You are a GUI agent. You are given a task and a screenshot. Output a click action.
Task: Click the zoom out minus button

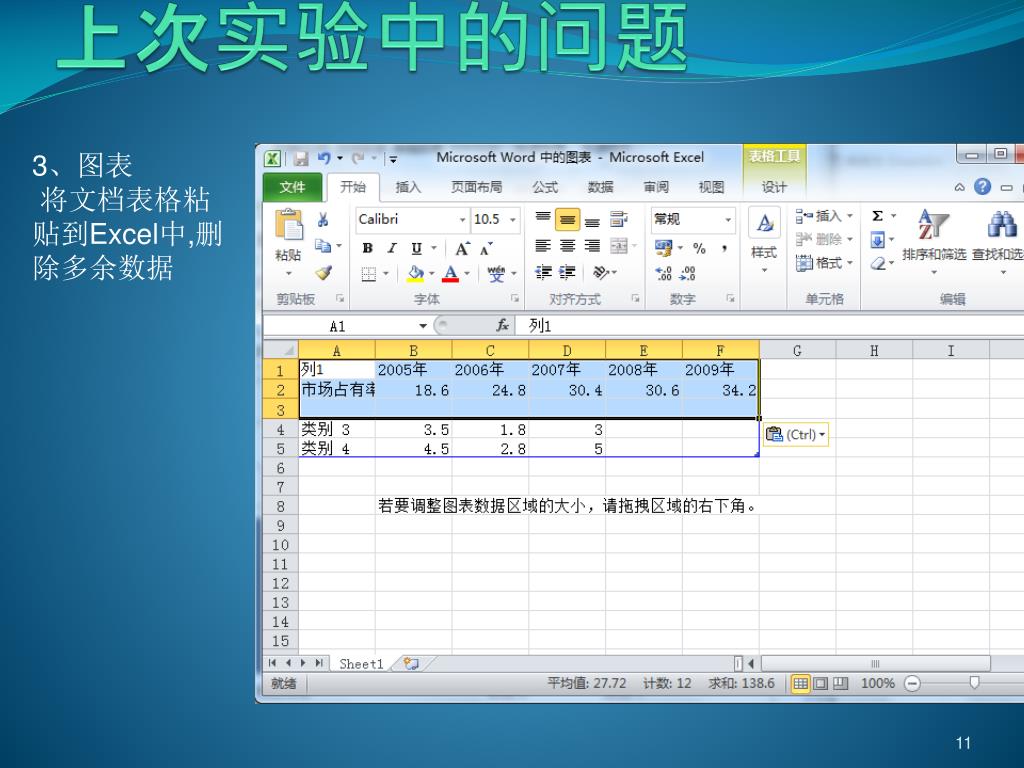coord(912,683)
